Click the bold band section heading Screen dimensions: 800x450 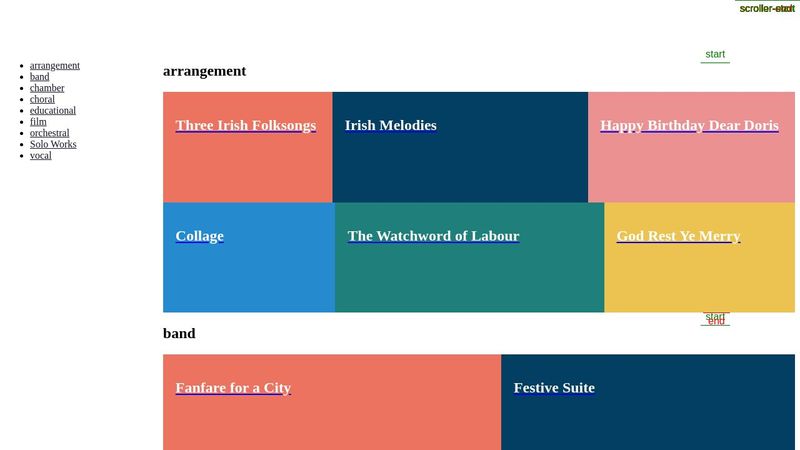coord(179,333)
